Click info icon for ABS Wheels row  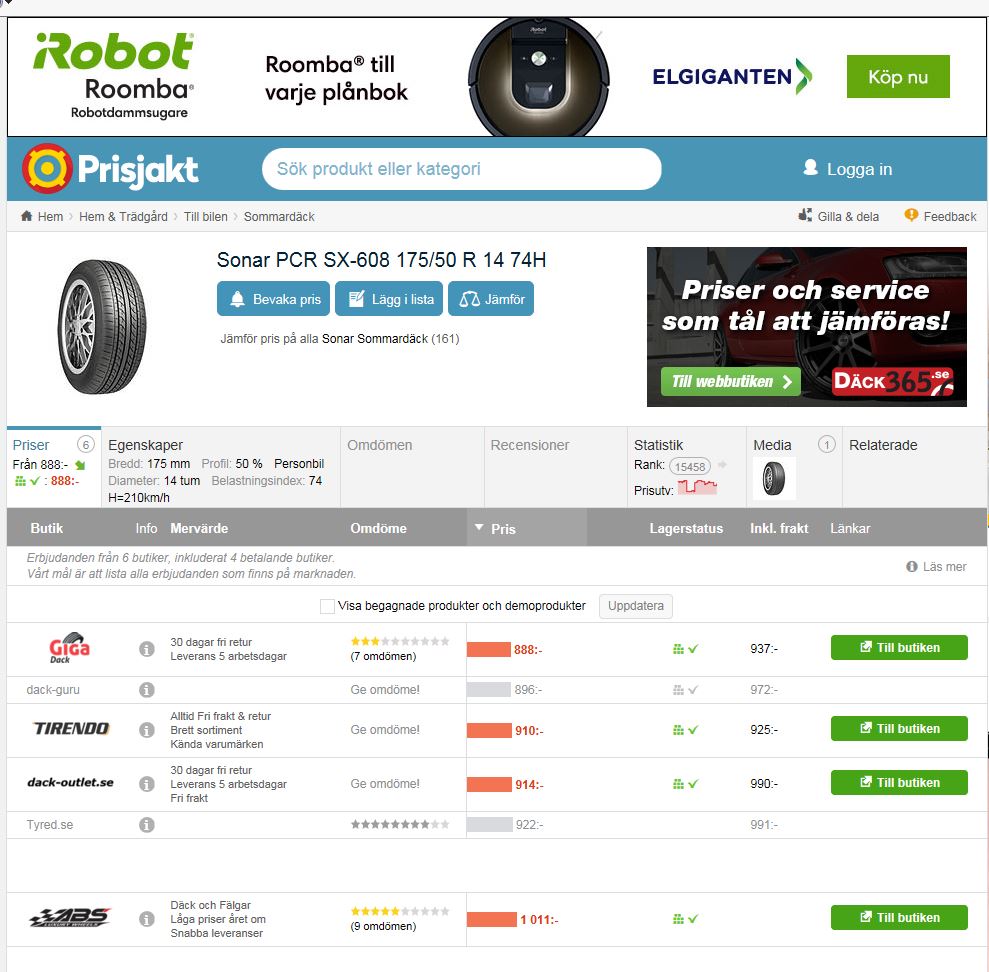click(x=146, y=919)
